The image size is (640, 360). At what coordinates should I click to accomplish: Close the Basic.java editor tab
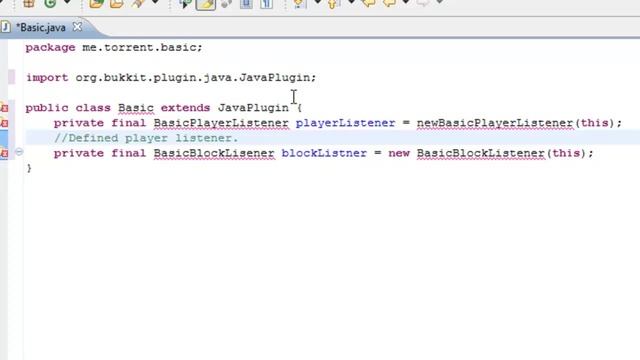[x=77, y=27]
